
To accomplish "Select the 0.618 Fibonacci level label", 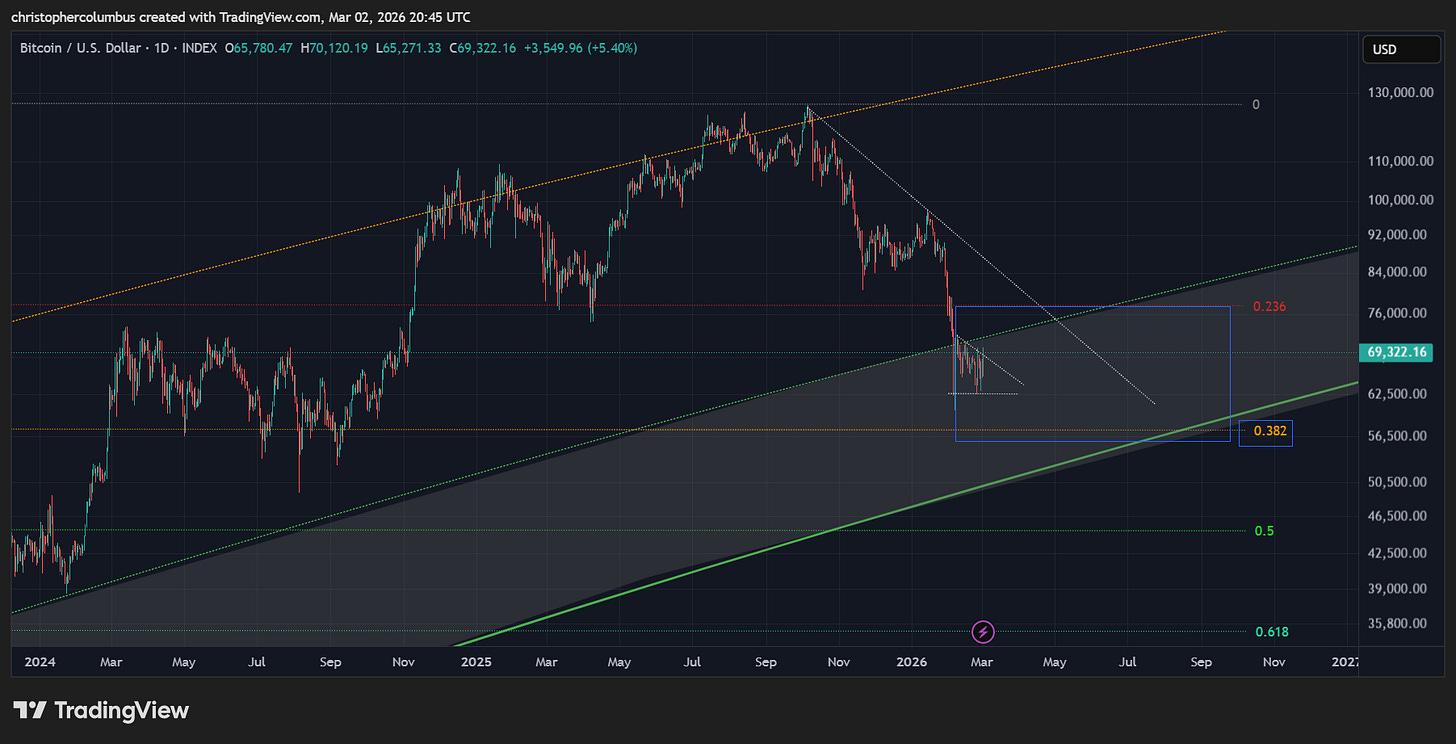I will 1270,631.
